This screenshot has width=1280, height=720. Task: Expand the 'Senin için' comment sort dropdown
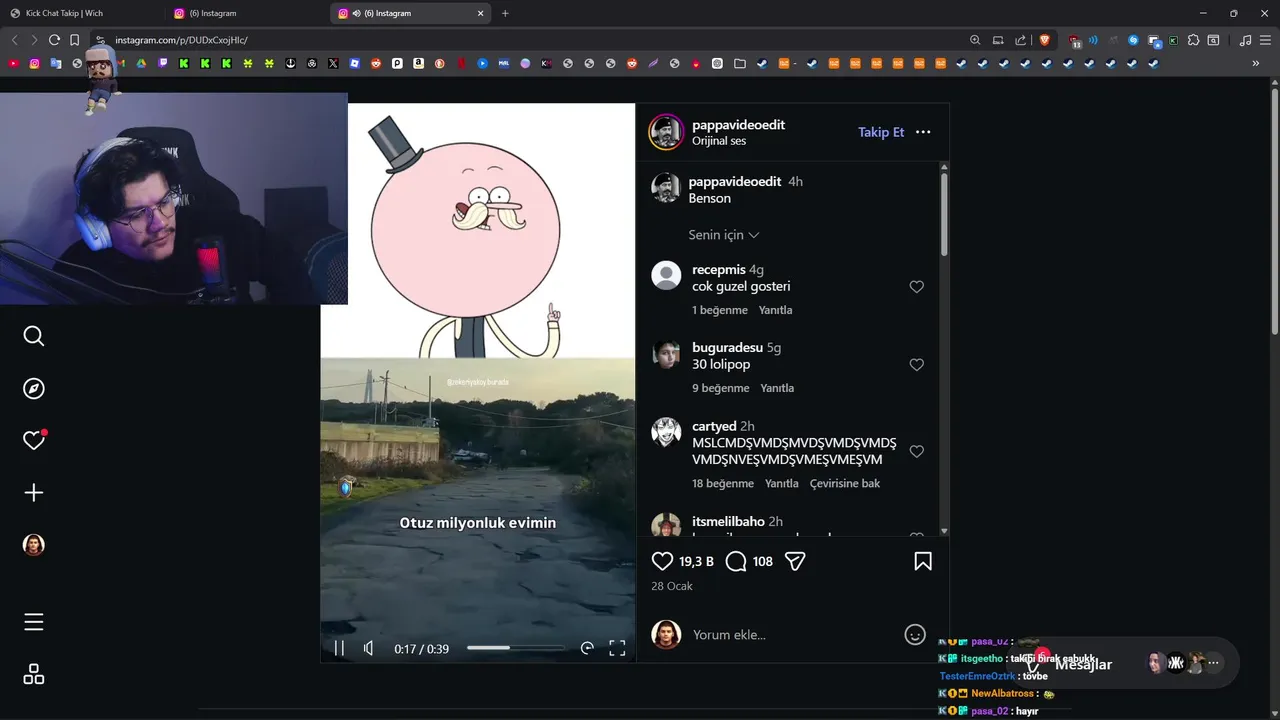point(724,235)
